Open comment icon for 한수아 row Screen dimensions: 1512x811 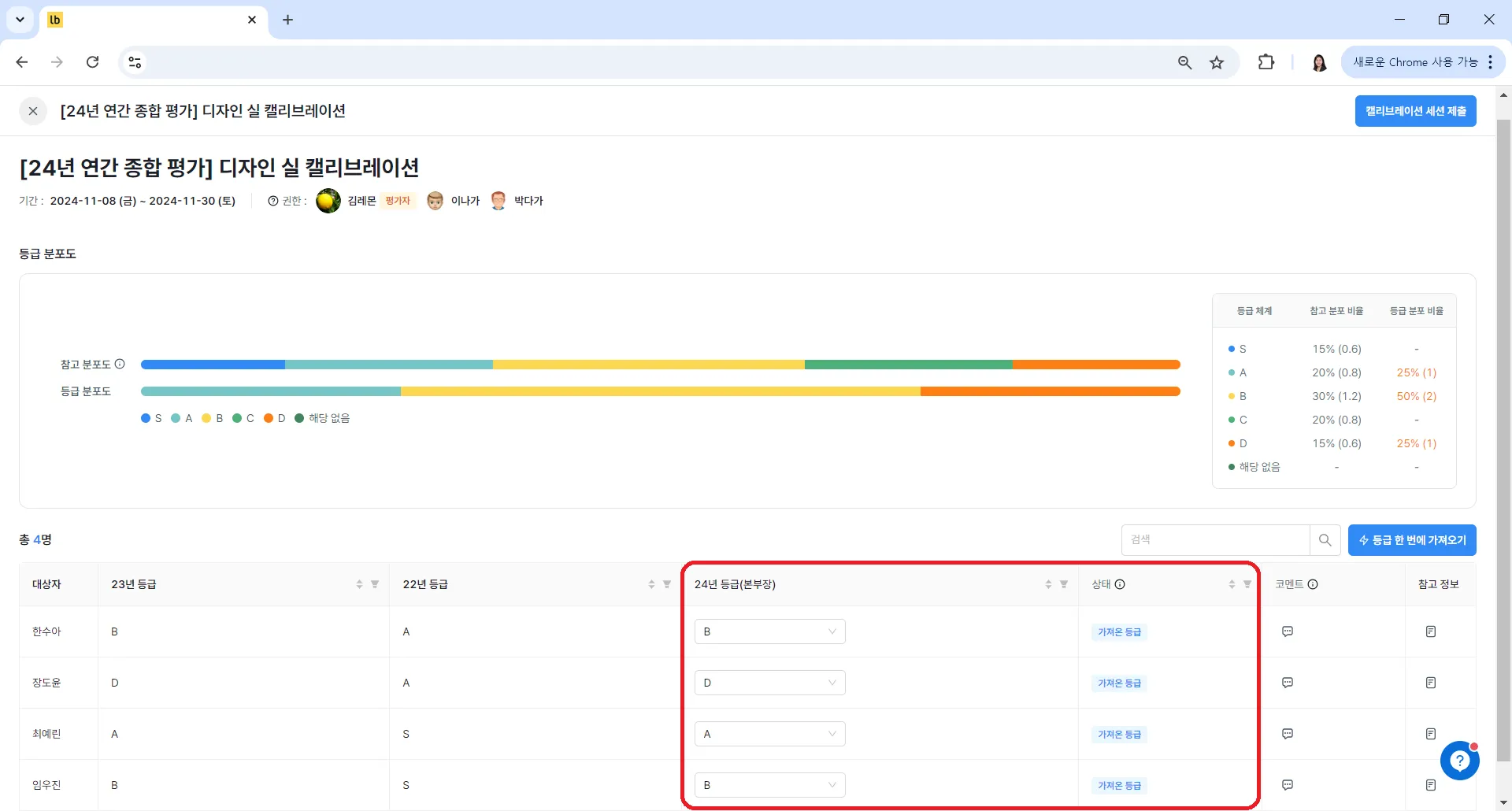pyautogui.click(x=1288, y=631)
